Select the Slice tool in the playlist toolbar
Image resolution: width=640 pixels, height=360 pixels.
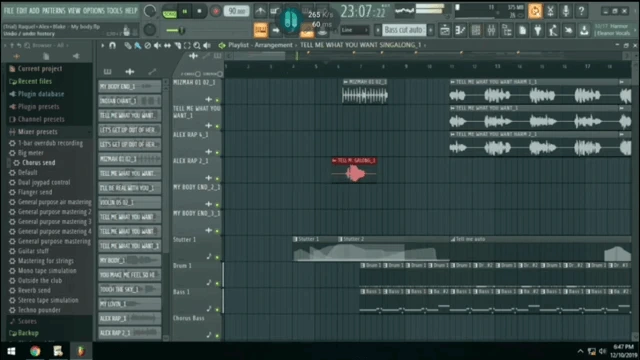177,45
